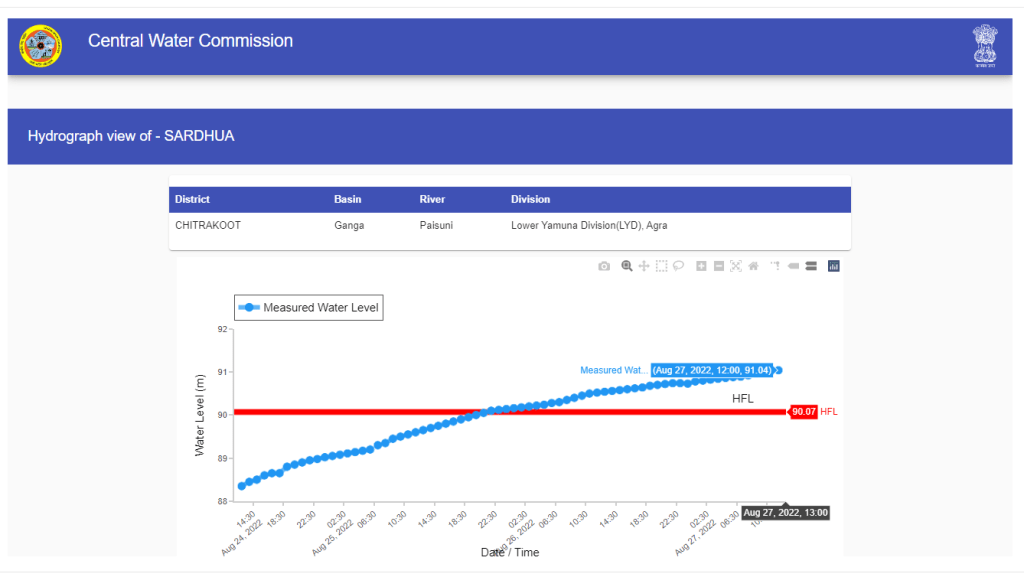
Task: Toggle spike lines on the chart
Action: click(x=775, y=266)
